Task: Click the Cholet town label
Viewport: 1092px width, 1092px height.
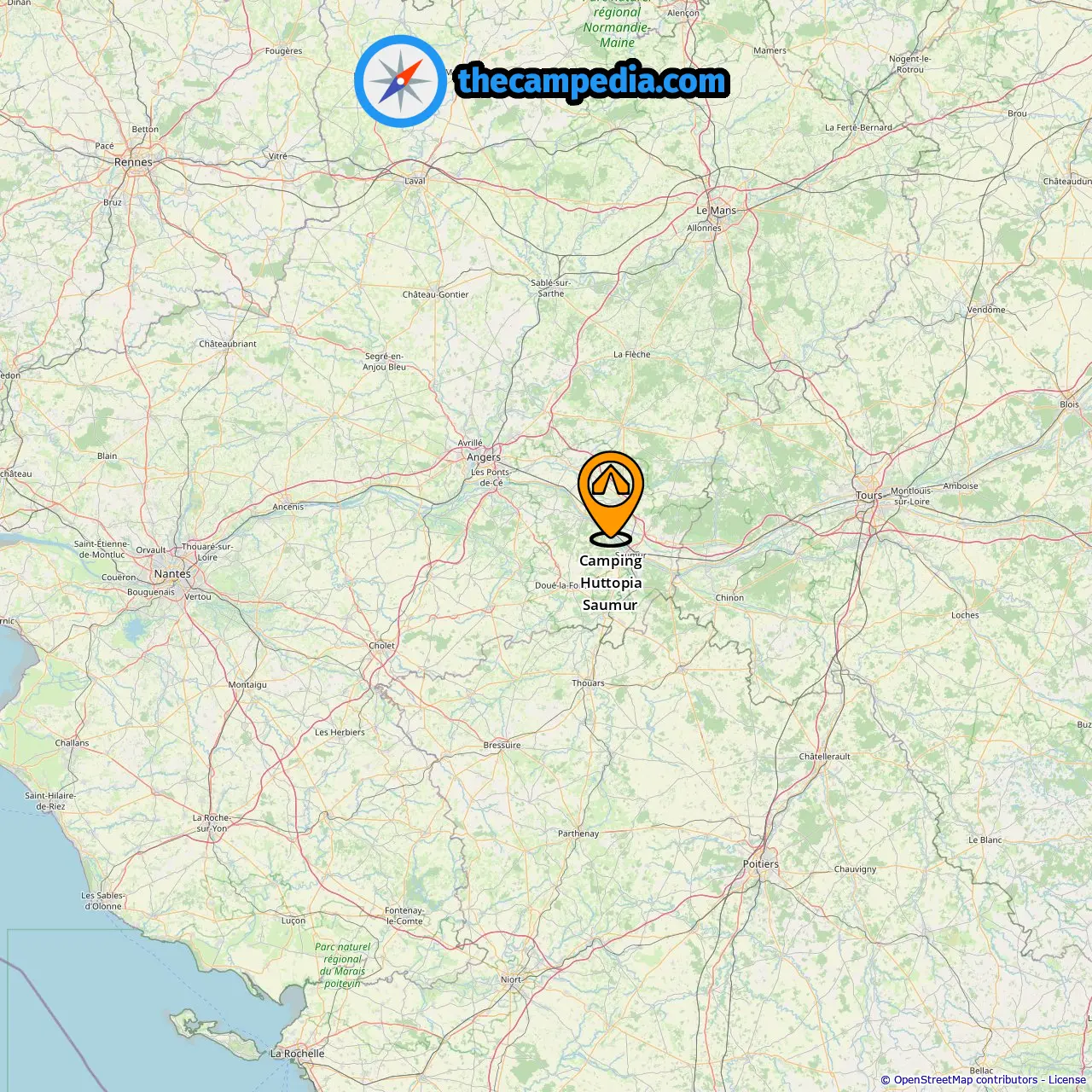Action: [381, 646]
